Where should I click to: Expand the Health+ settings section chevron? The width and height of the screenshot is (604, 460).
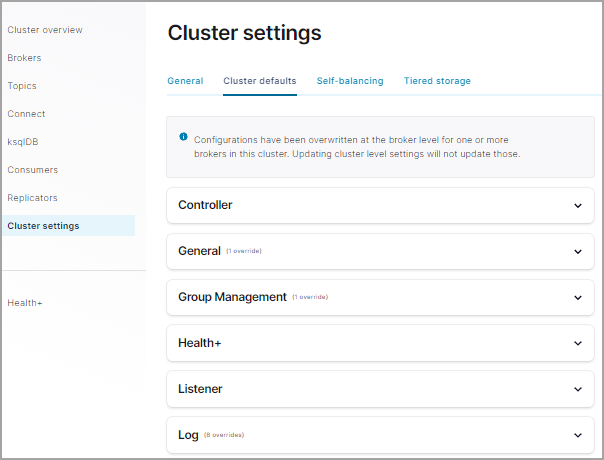tap(577, 343)
